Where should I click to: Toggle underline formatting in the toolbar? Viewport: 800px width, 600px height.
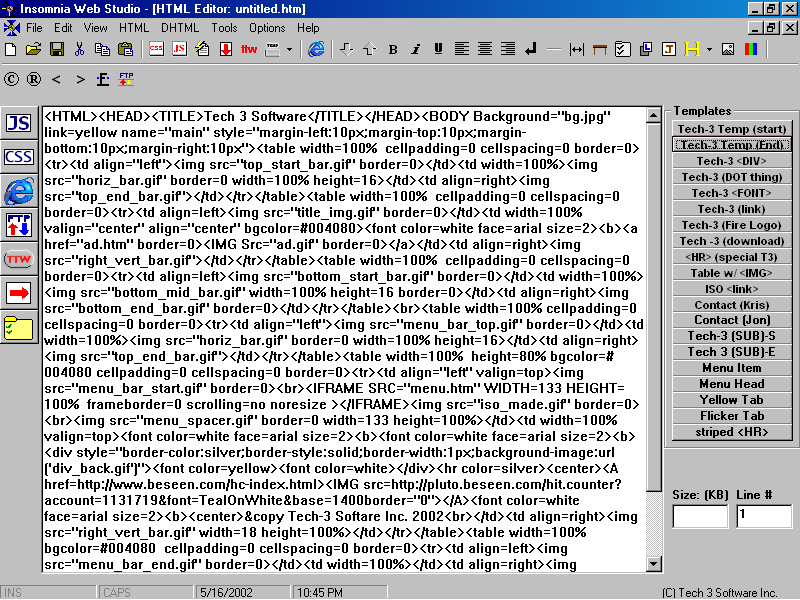tap(438, 49)
